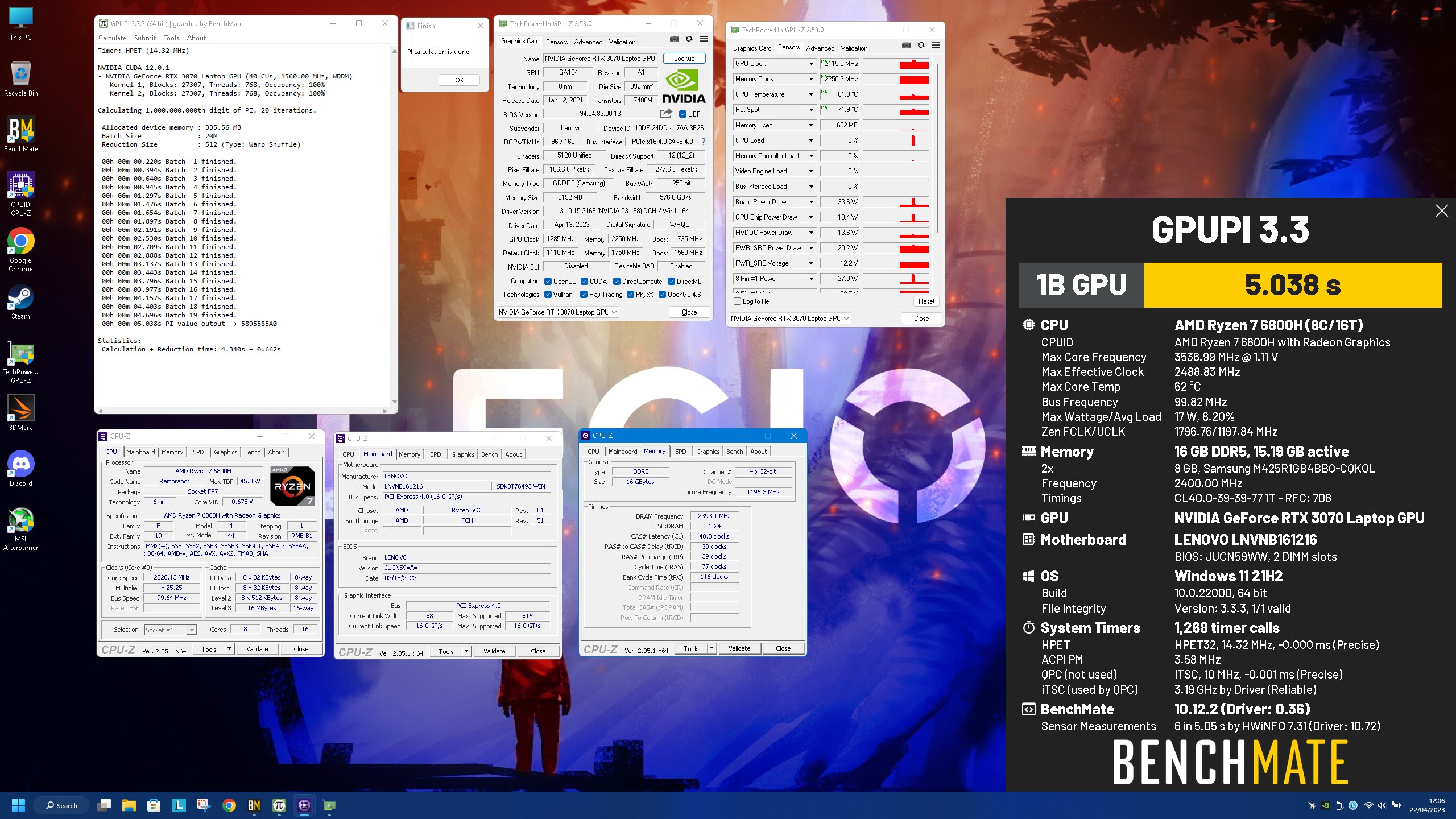This screenshot has height=819, width=1456.
Task: Click BIOS version share/export icon in GPU-Z
Action: point(666,114)
